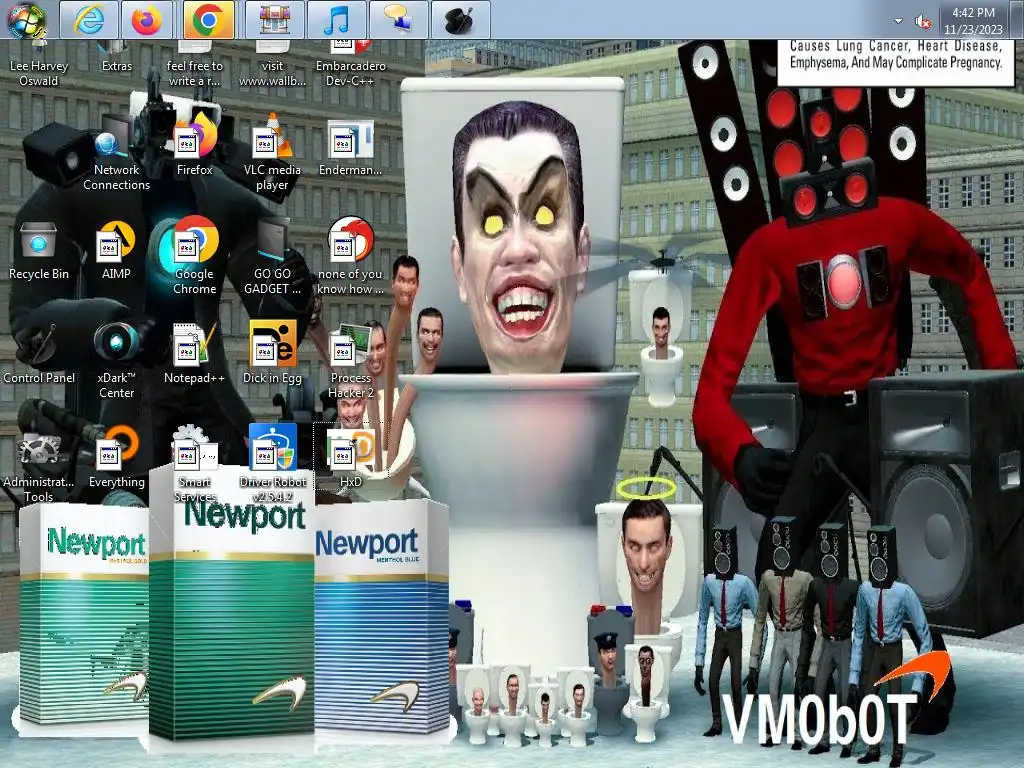Image resolution: width=1024 pixels, height=768 pixels.
Task: Open the chat bubbles taskbar icon
Action: coord(398,20)
